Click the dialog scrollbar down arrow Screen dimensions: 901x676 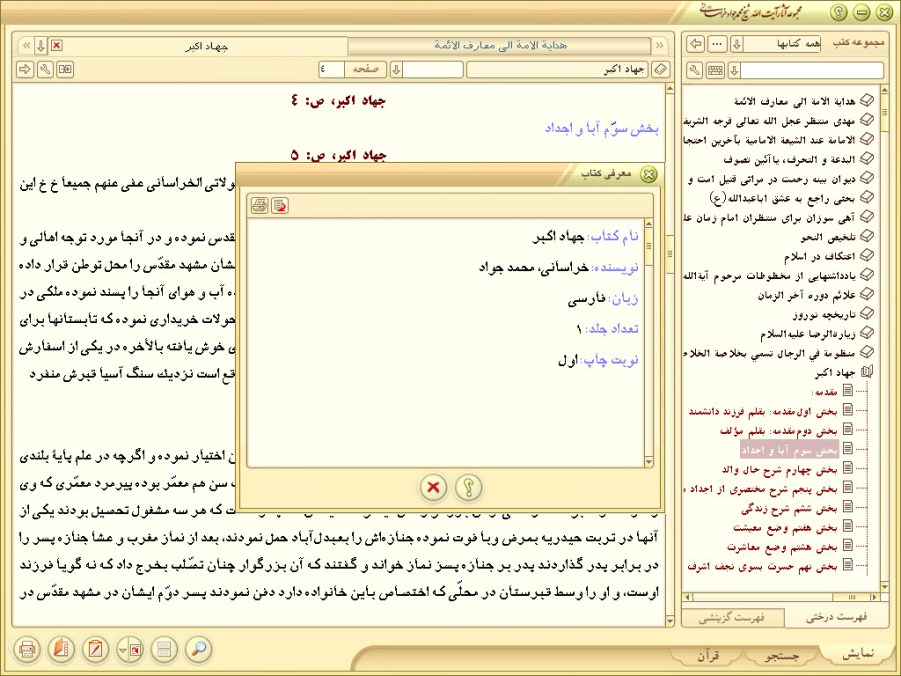[x=649, y=462]
